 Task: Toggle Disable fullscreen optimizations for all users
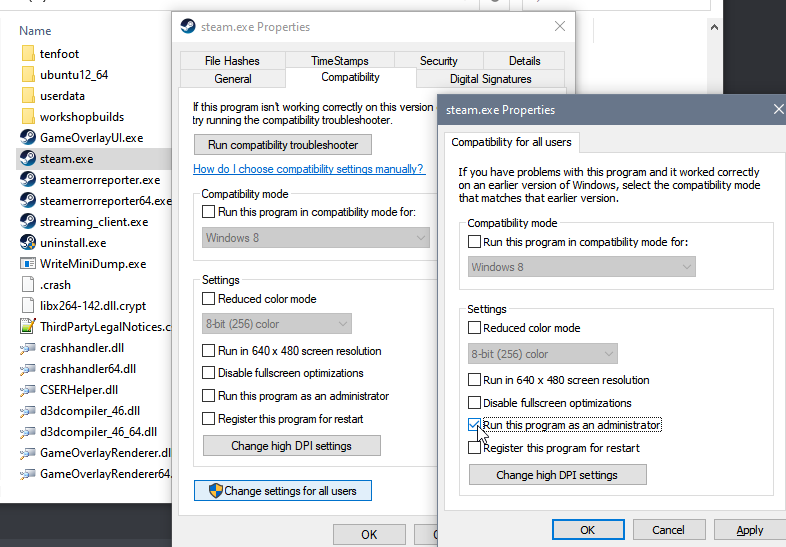click(474, 403)
